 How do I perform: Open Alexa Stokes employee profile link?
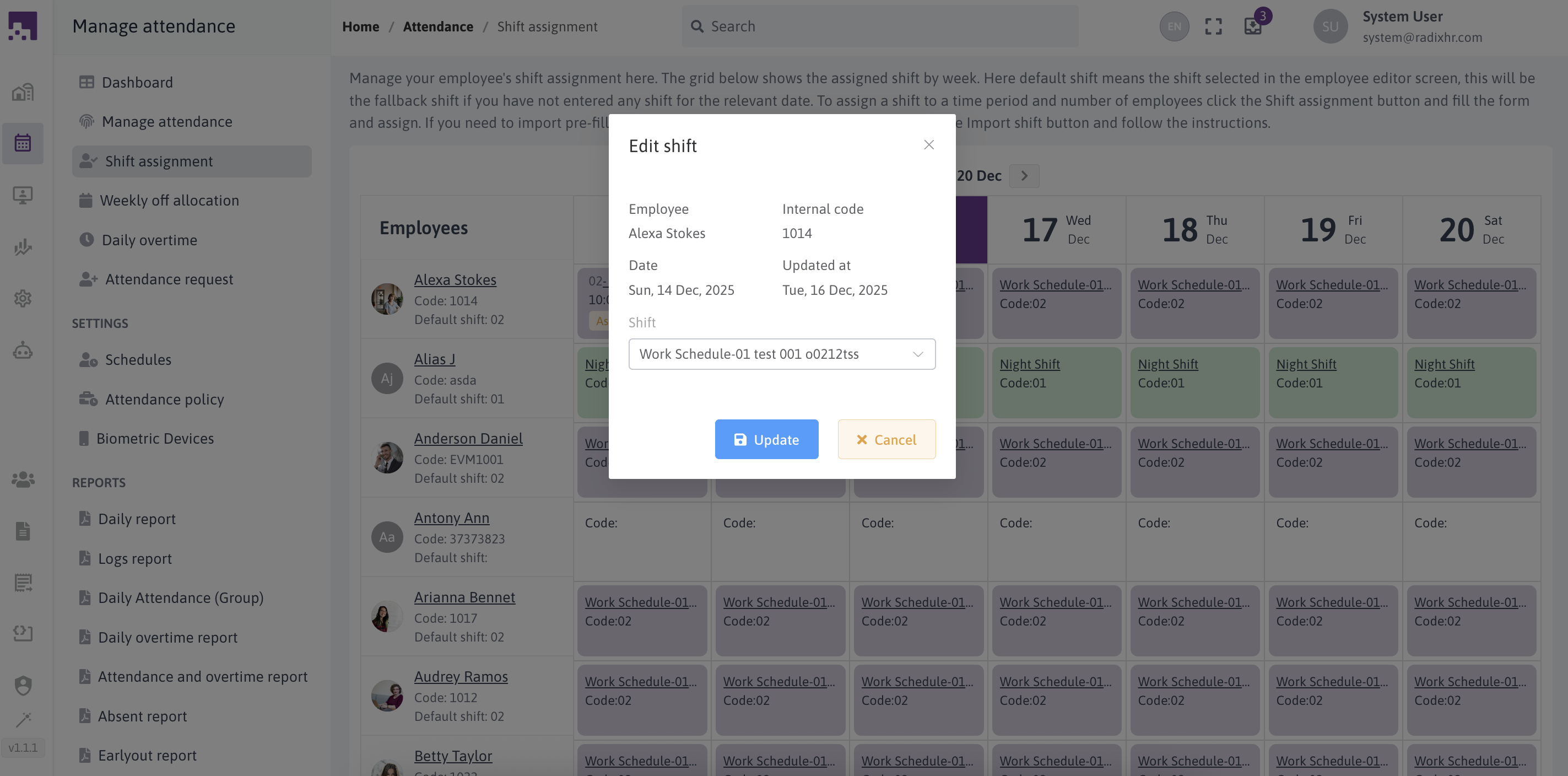(x=455, y=279)
